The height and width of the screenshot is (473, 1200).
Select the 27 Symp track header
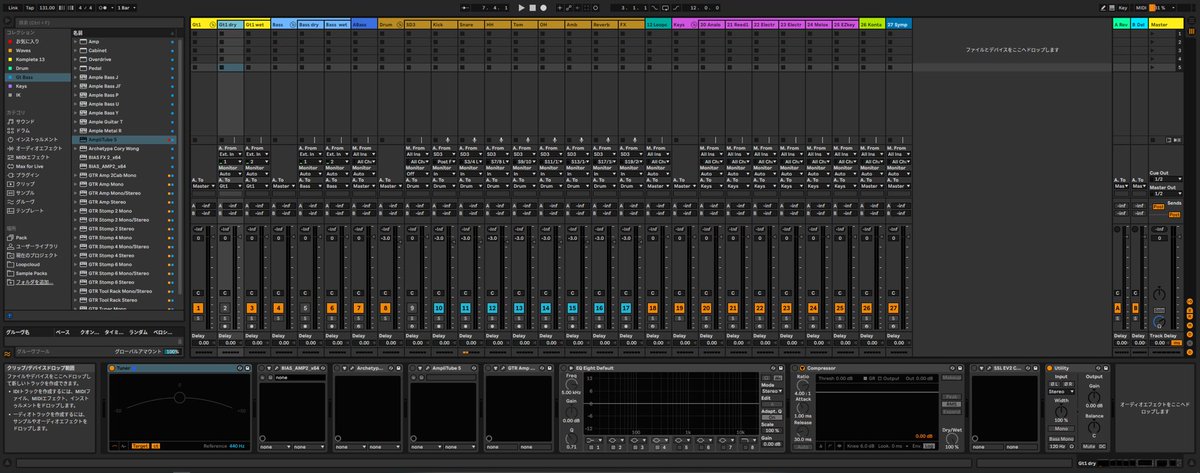898,23
